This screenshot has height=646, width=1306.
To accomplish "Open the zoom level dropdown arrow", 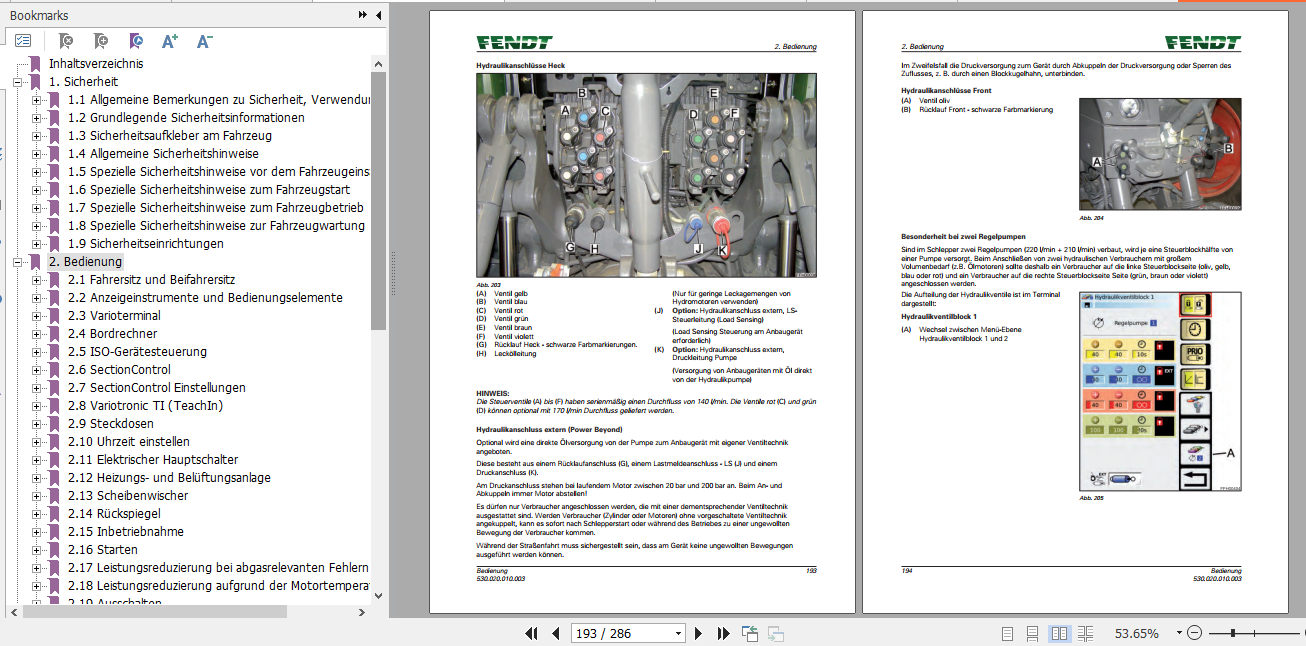I will coord(1180,633).
